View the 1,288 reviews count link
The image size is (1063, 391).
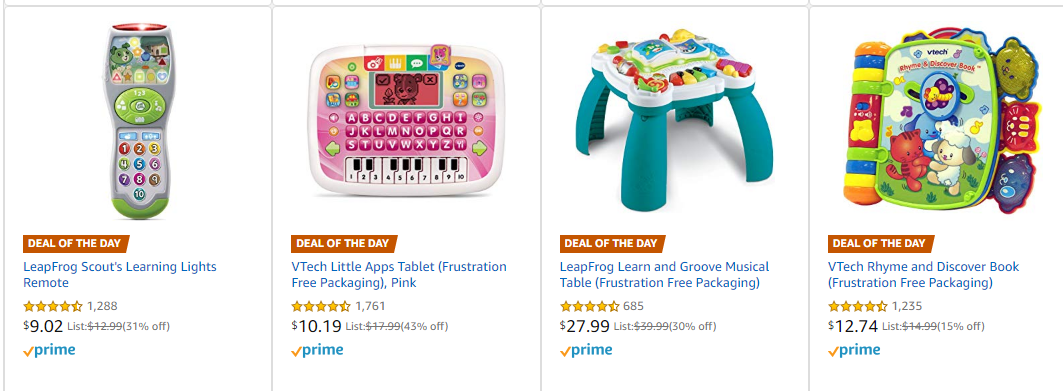[102, 306]
